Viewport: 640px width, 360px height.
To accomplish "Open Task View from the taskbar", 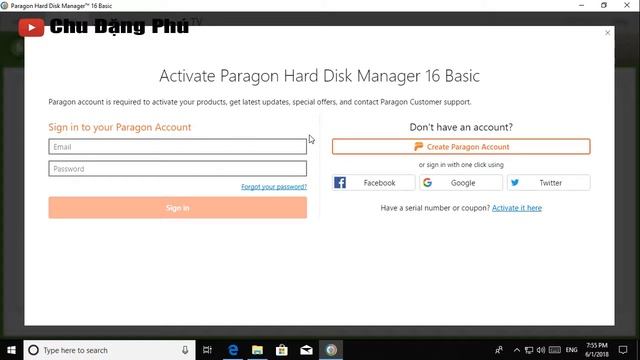I will (x=207, y=350).
